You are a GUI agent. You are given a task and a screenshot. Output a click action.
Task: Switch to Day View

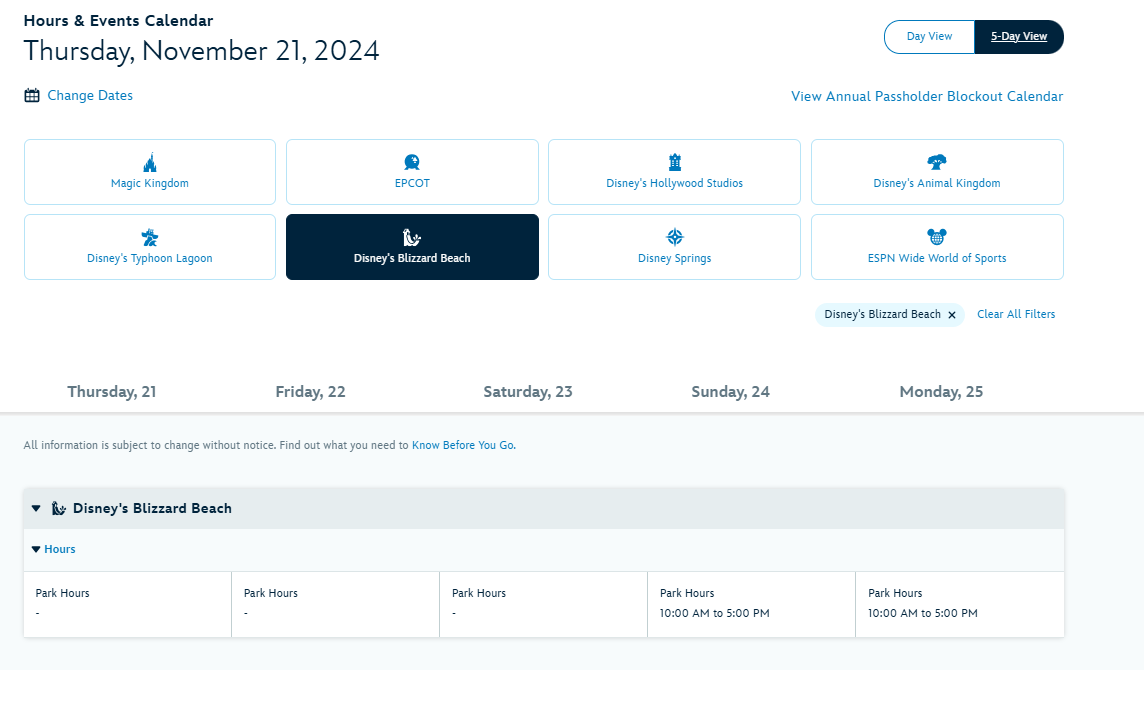(x=929, y=37)
